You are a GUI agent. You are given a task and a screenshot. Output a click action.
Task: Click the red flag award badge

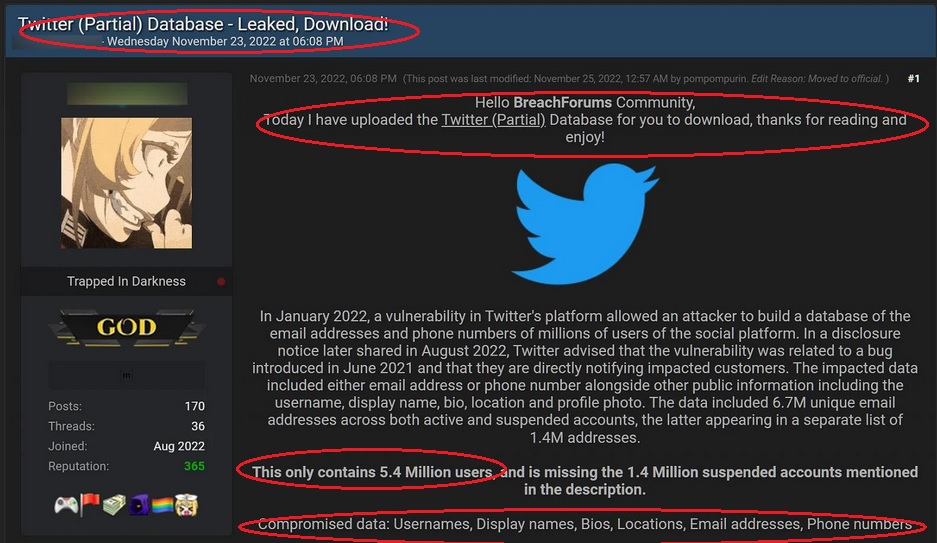point(90,505)
